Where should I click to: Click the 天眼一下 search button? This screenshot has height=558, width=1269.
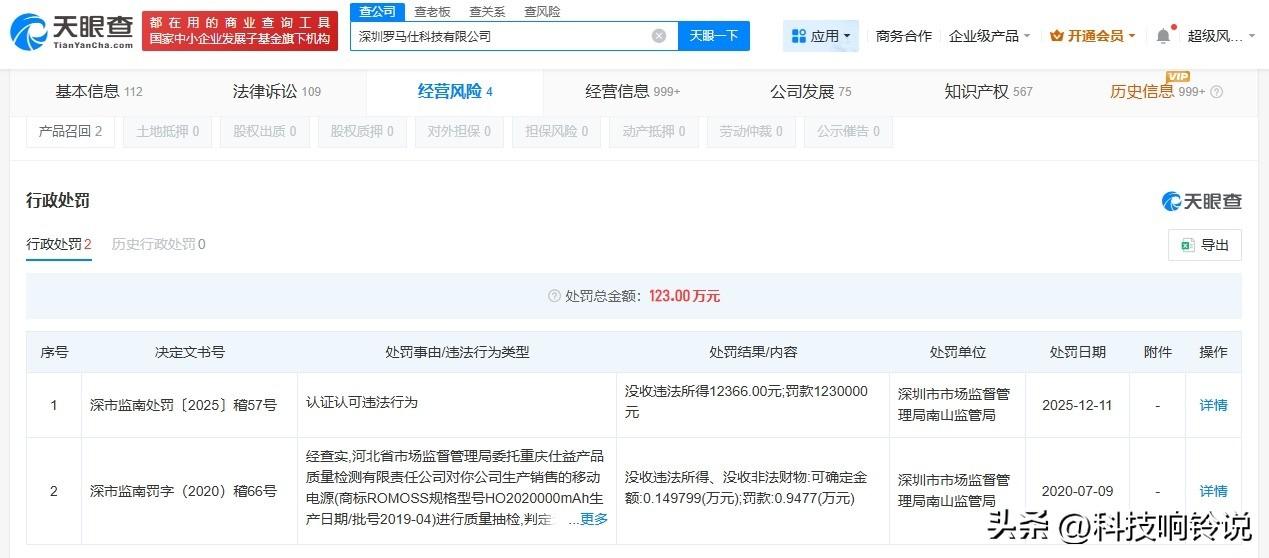(714, 36)
